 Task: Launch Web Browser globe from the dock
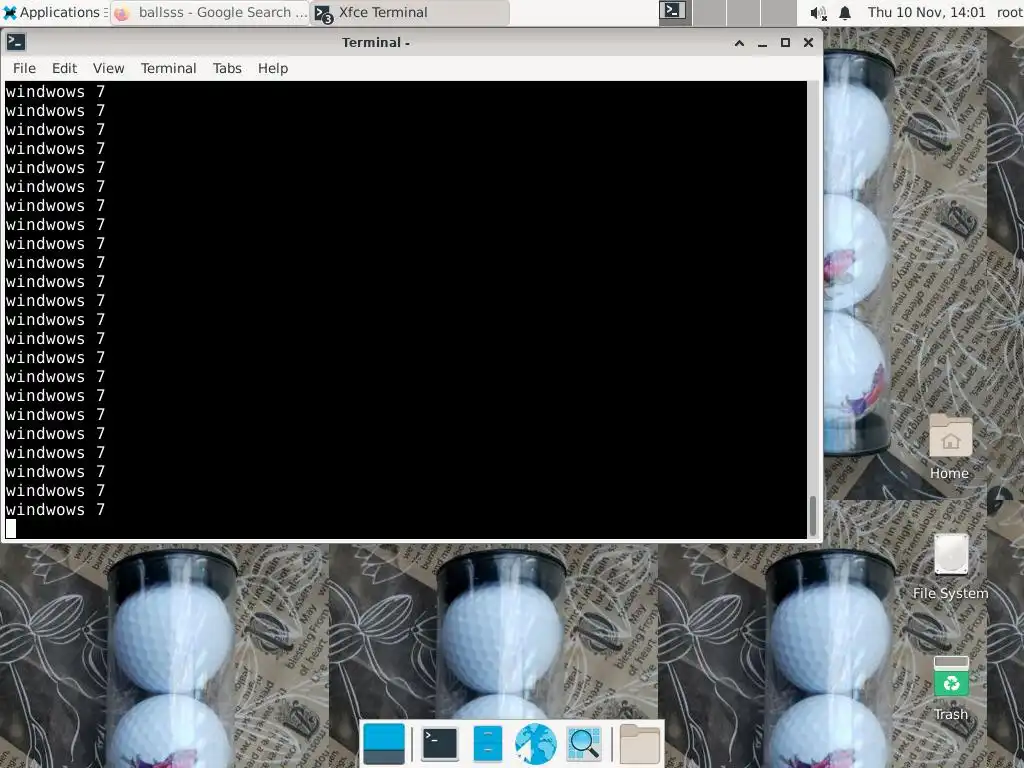tap(536, 744)
